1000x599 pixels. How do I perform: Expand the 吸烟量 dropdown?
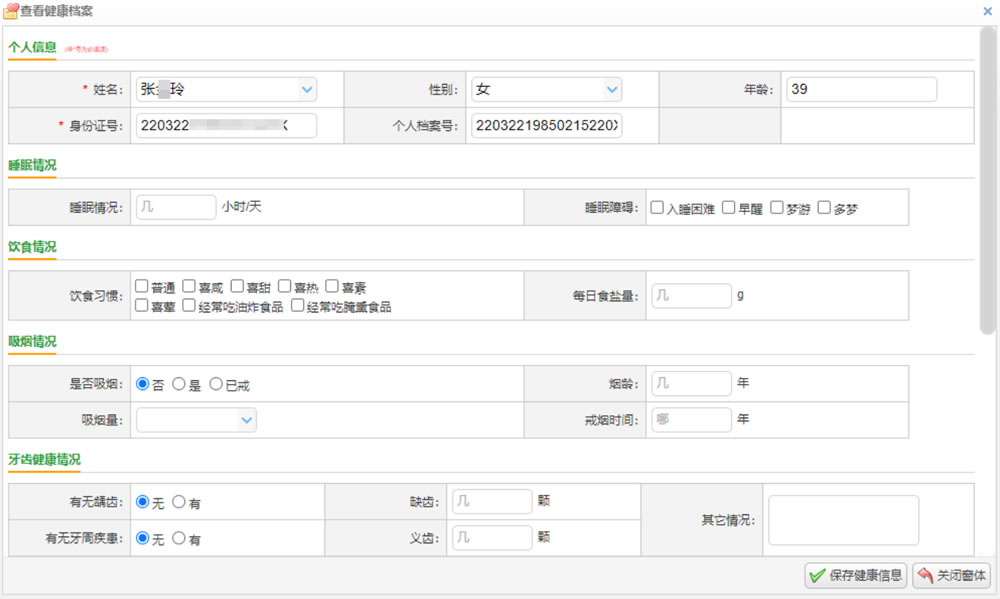[247, 420]
